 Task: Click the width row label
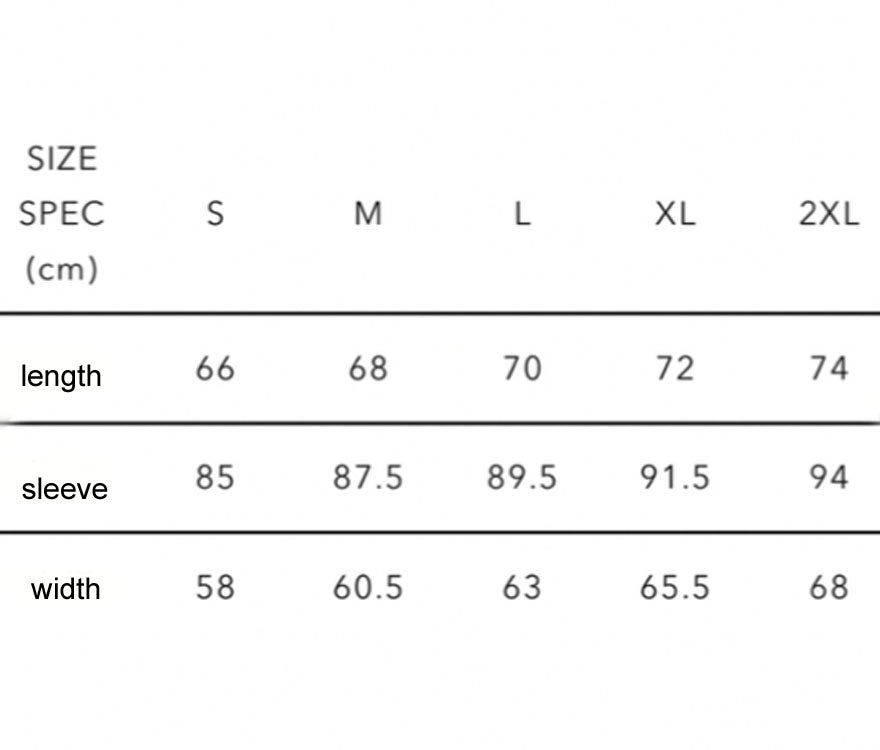[x=66, y=589]
